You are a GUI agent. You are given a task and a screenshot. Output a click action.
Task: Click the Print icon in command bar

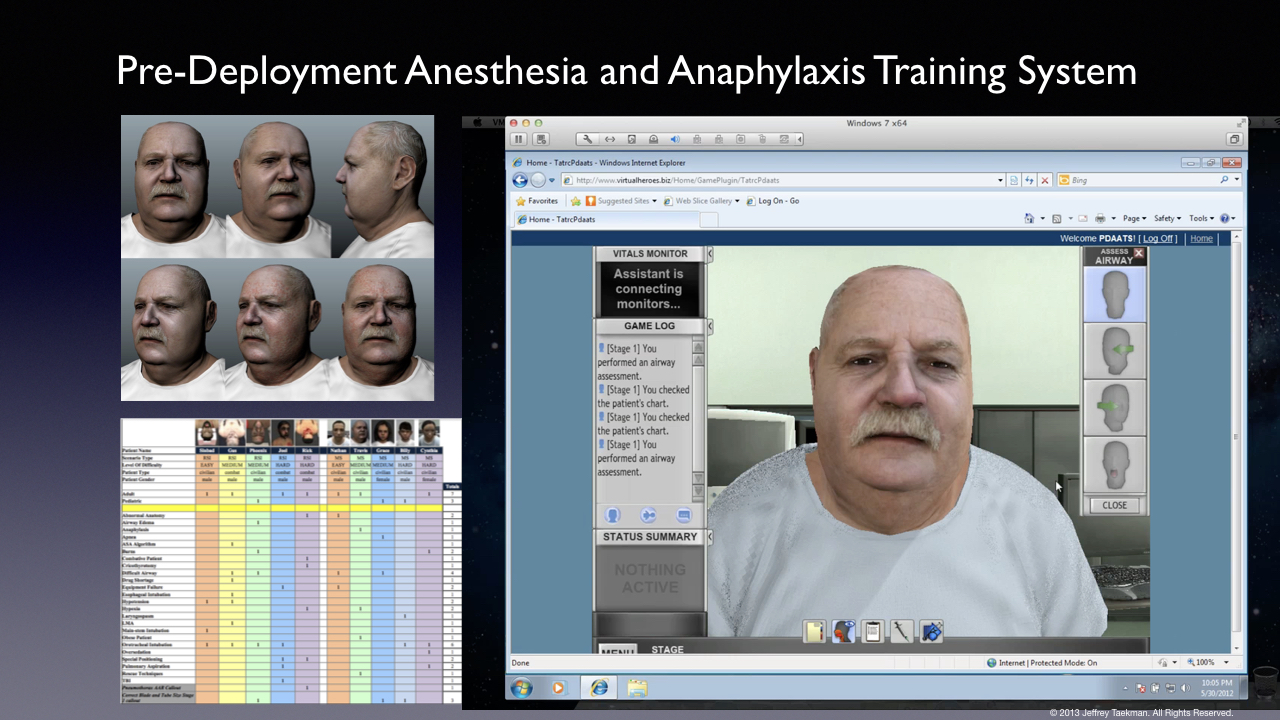coord(1100,218)
